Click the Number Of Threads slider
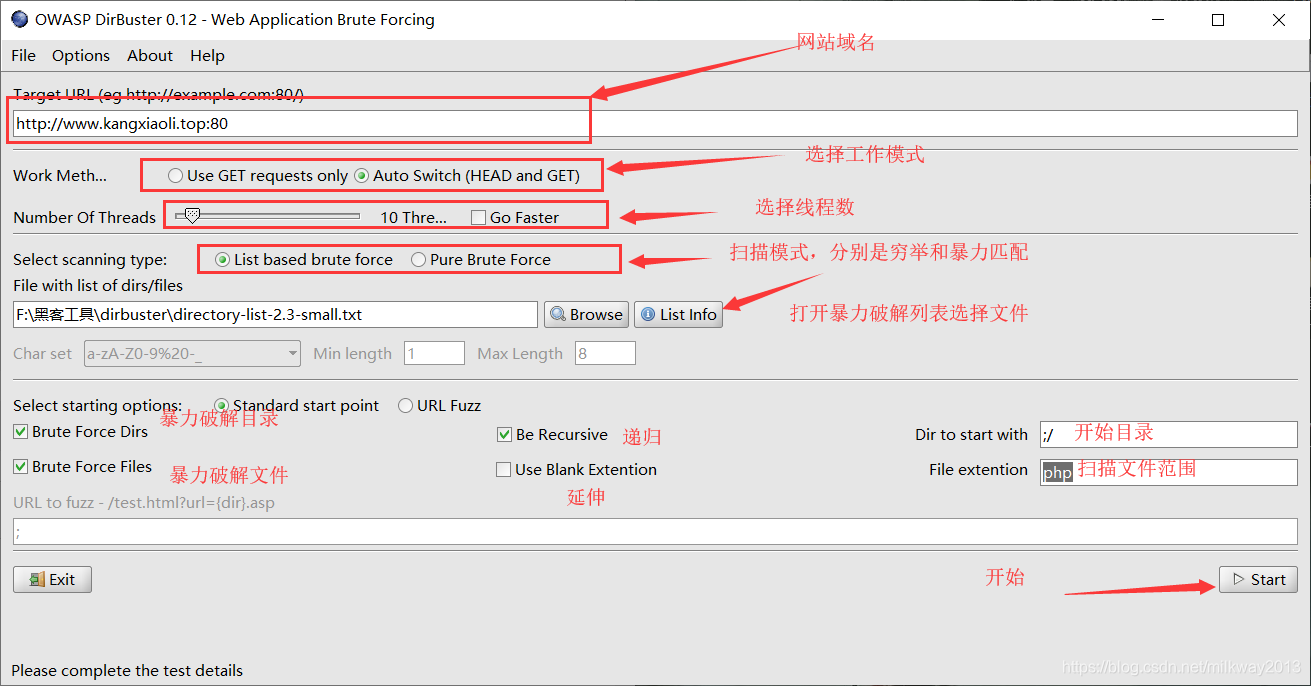The width and height of the screenshot is (1311, 686). (x=267, y=216)
